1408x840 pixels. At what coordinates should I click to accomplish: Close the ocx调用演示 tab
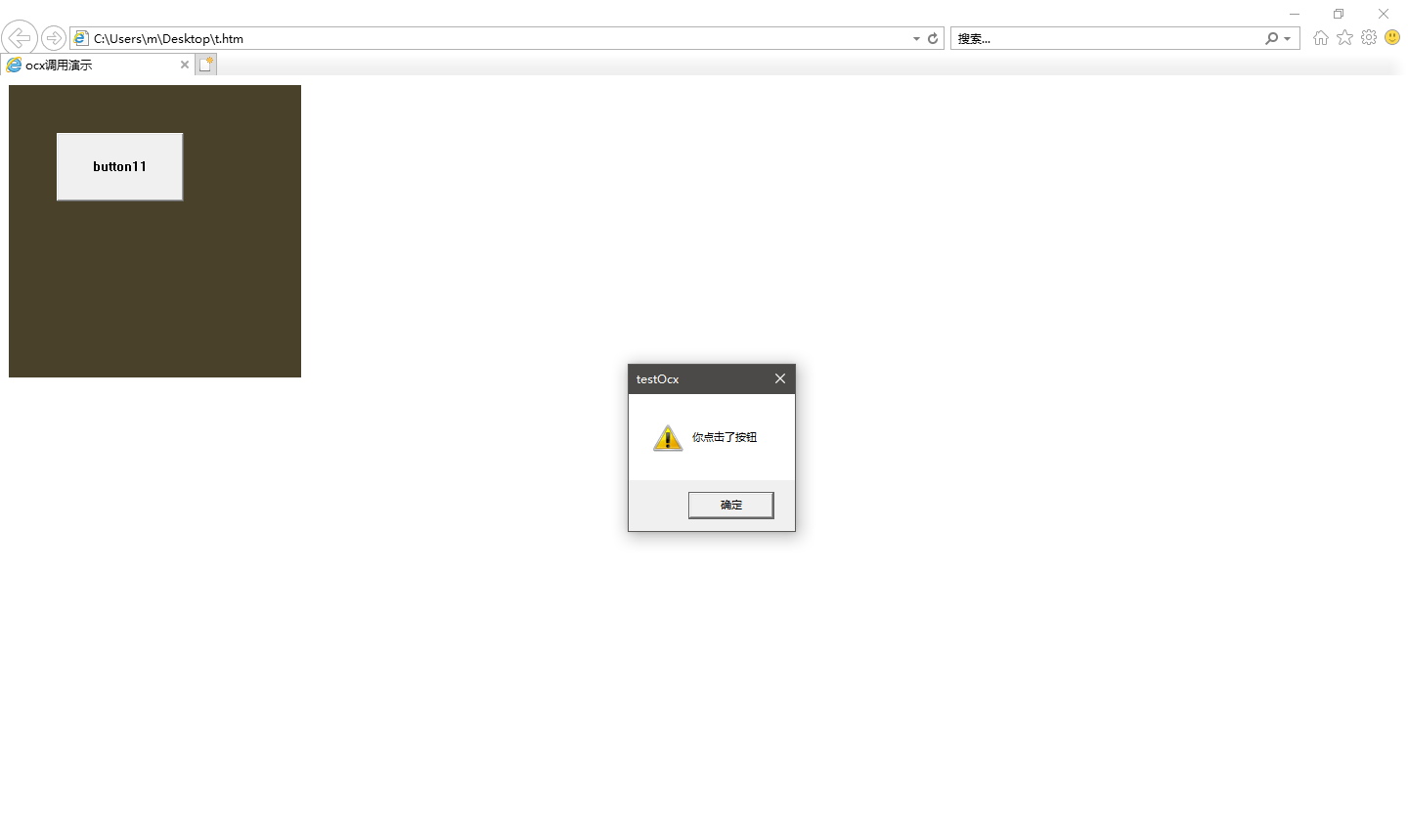pos(185,65)
